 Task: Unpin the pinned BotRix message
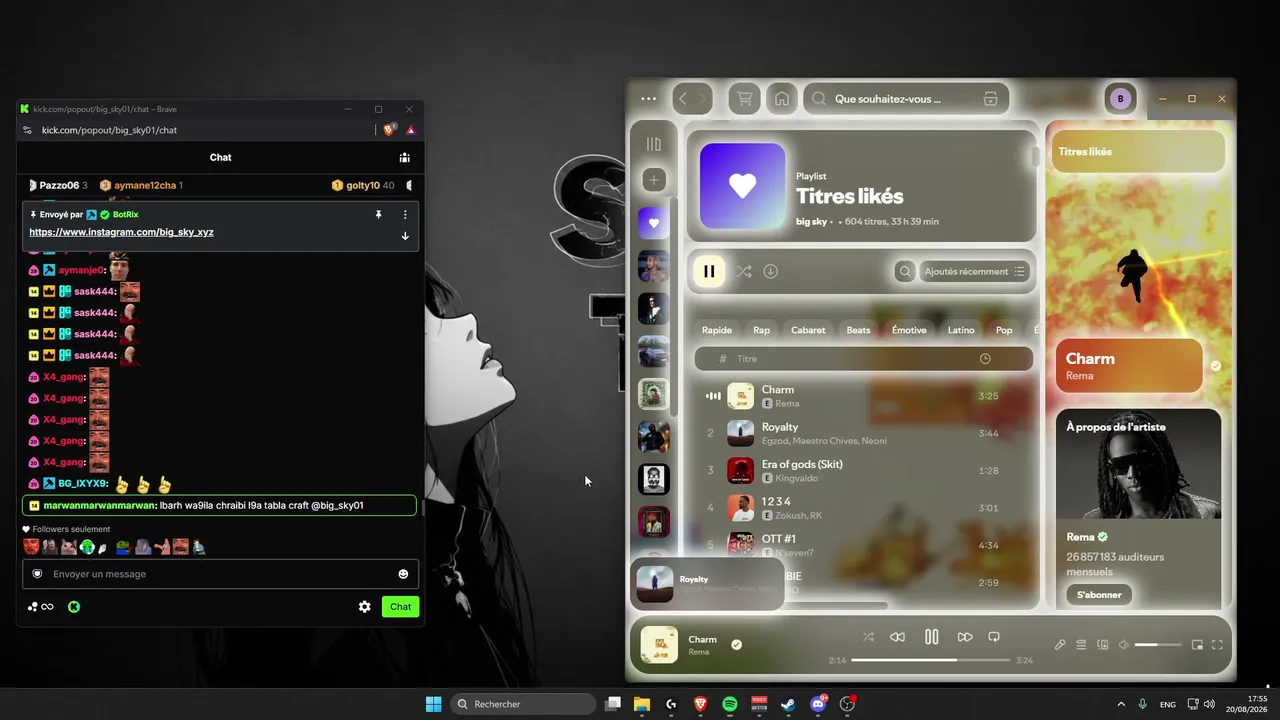pyautogui.click(x=378, y=215)
